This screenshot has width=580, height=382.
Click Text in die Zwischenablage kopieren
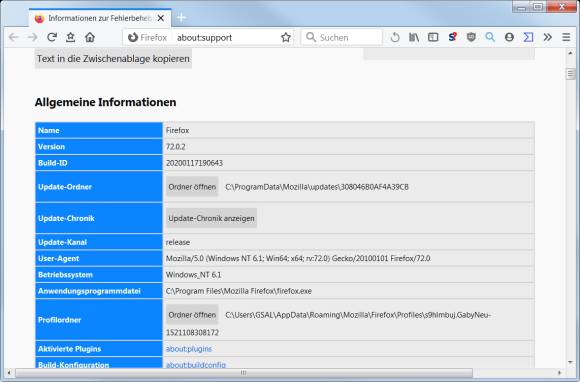pos(113,58)
